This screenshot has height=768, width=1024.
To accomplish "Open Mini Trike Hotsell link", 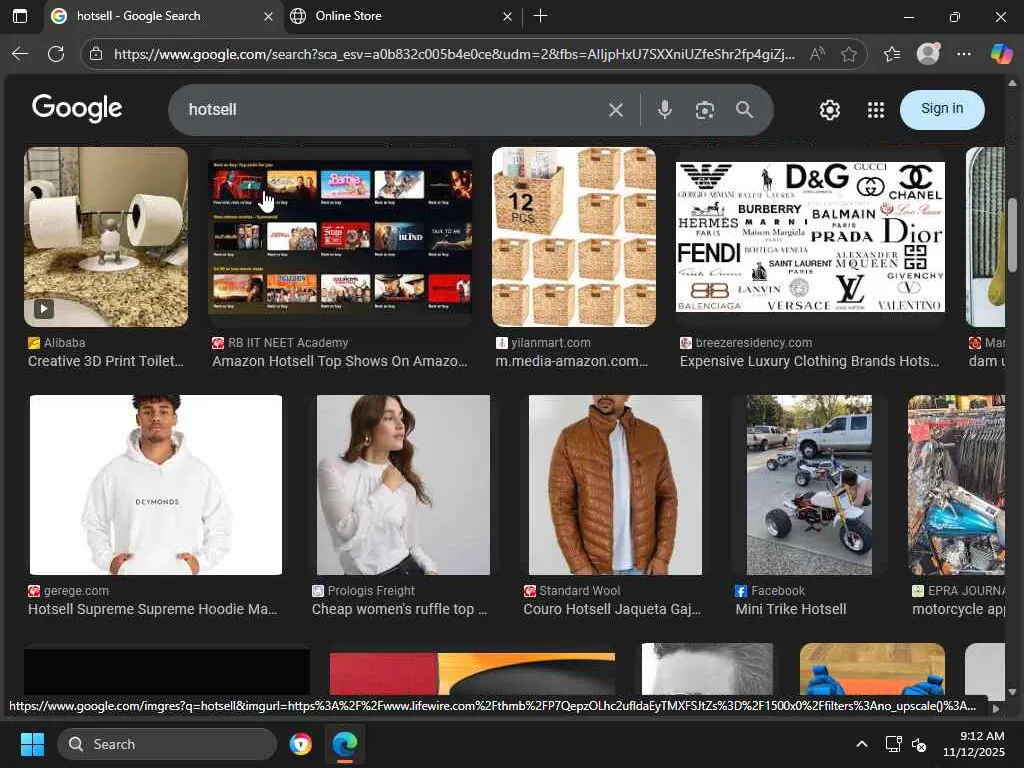I will 791,609.
